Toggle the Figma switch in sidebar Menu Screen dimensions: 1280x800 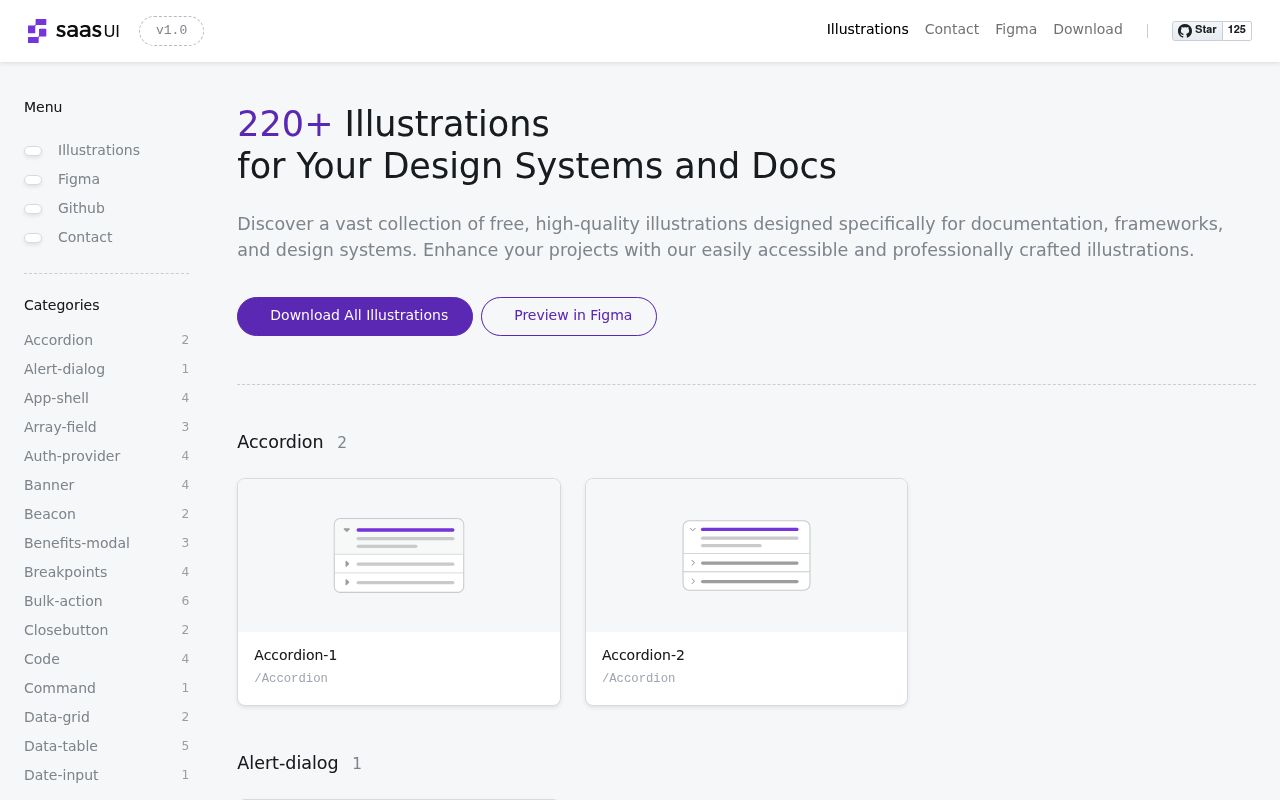(33, 180)
